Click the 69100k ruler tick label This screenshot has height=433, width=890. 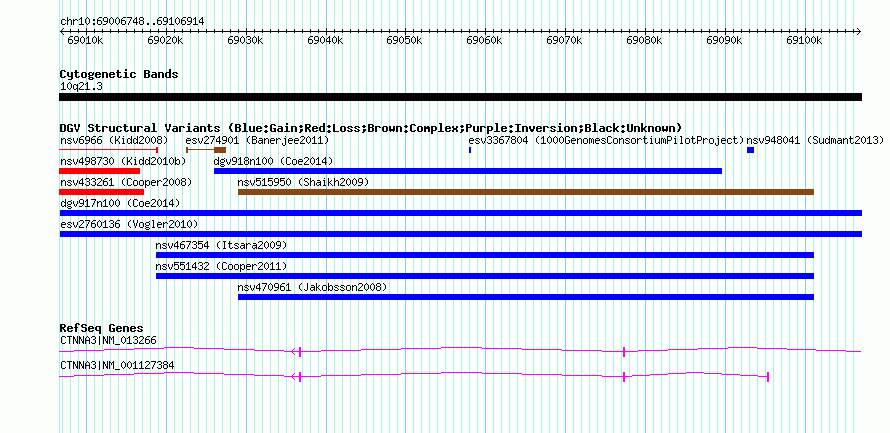804,41
